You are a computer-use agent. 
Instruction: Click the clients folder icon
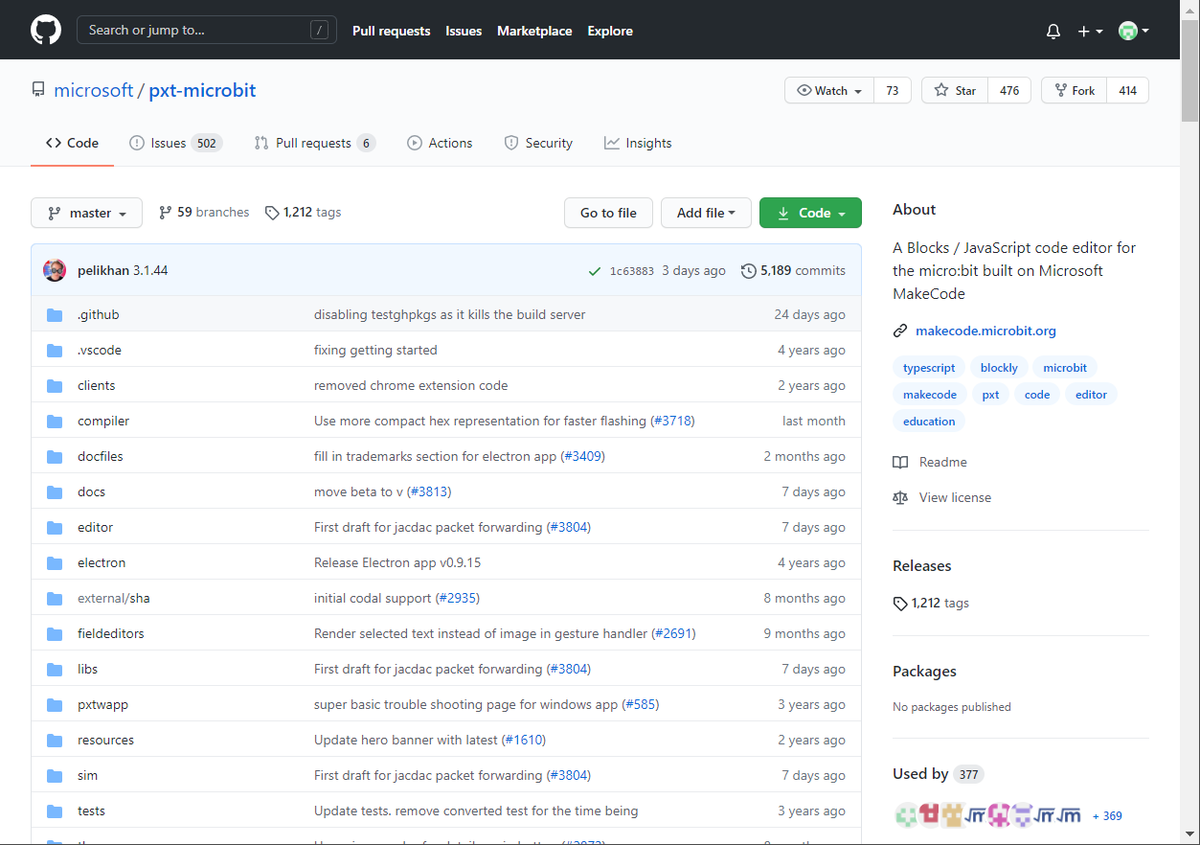(55, 386)
